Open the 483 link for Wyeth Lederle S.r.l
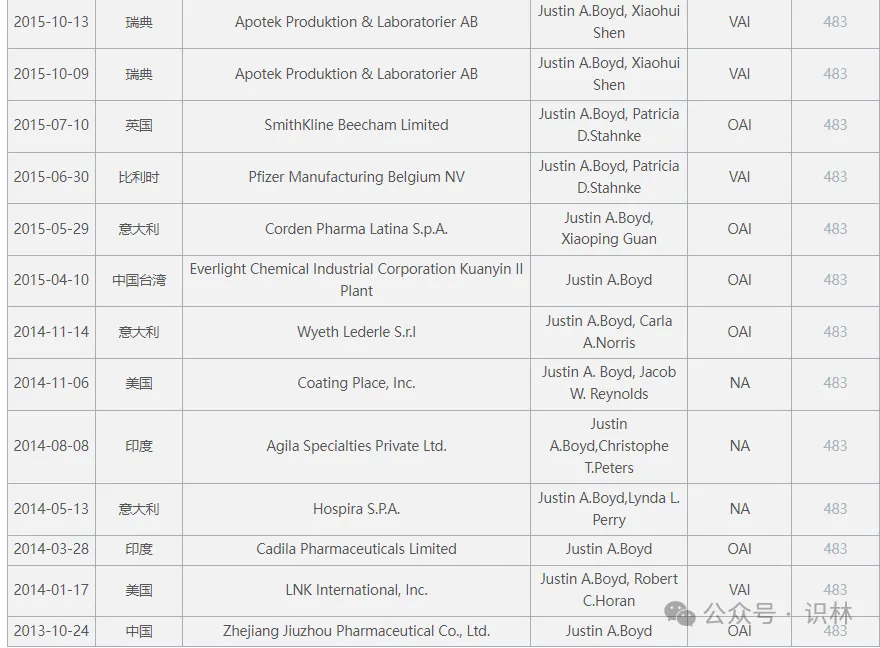This screenshot has width=880, height=648. coord(835,332)
